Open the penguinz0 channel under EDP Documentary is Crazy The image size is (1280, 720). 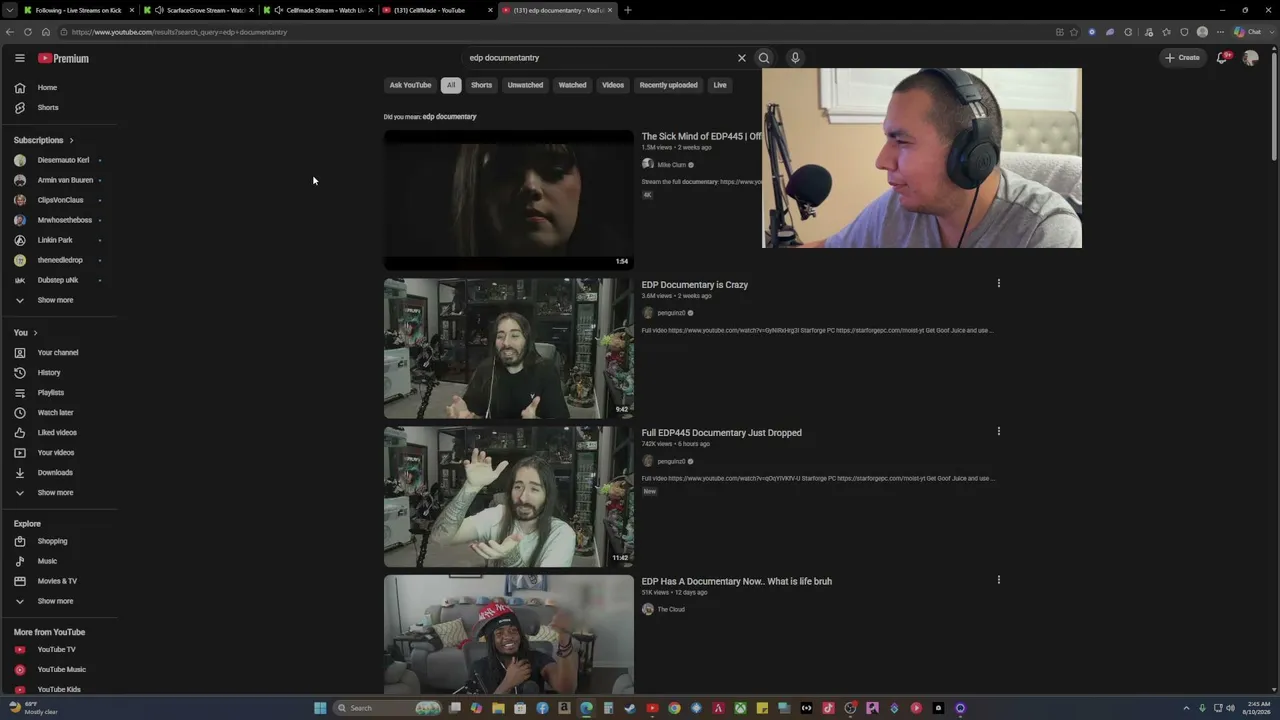[671, 313]
